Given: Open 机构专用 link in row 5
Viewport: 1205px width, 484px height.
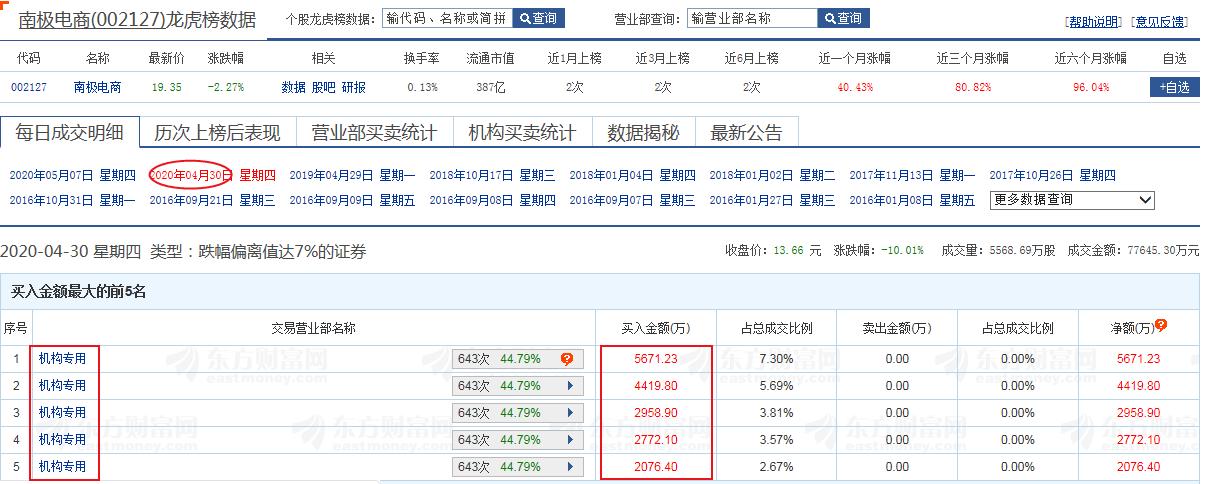Looking at the screenshot, I should 62,466.
